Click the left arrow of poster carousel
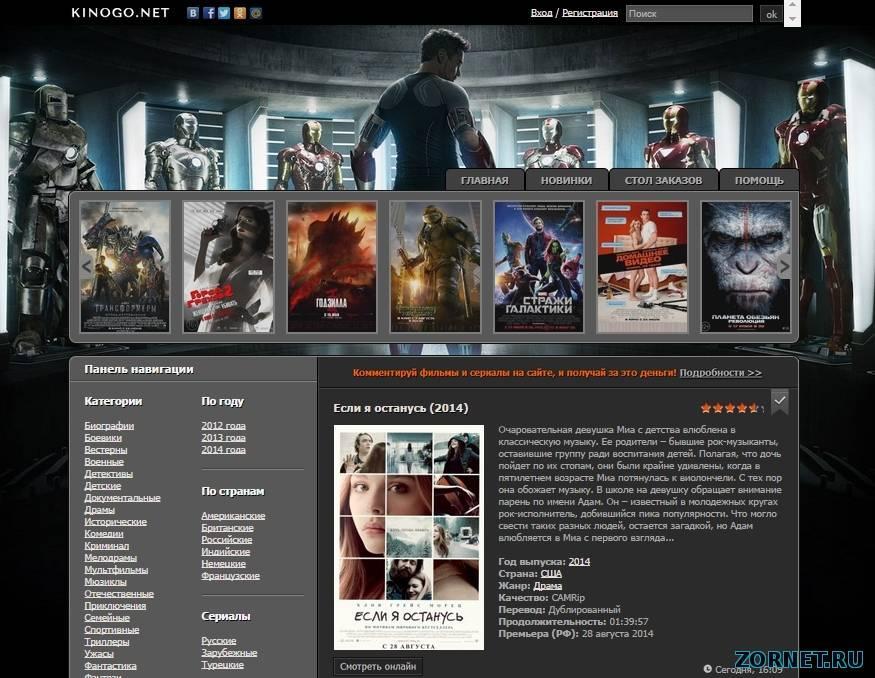Screen dimensions: 875x678 [86, 266]
